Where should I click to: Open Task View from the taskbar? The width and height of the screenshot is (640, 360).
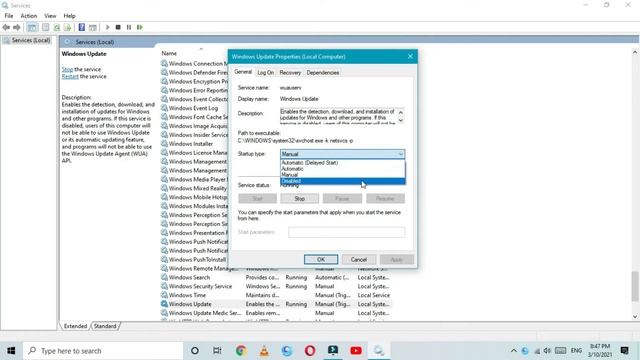pos(217,351)
